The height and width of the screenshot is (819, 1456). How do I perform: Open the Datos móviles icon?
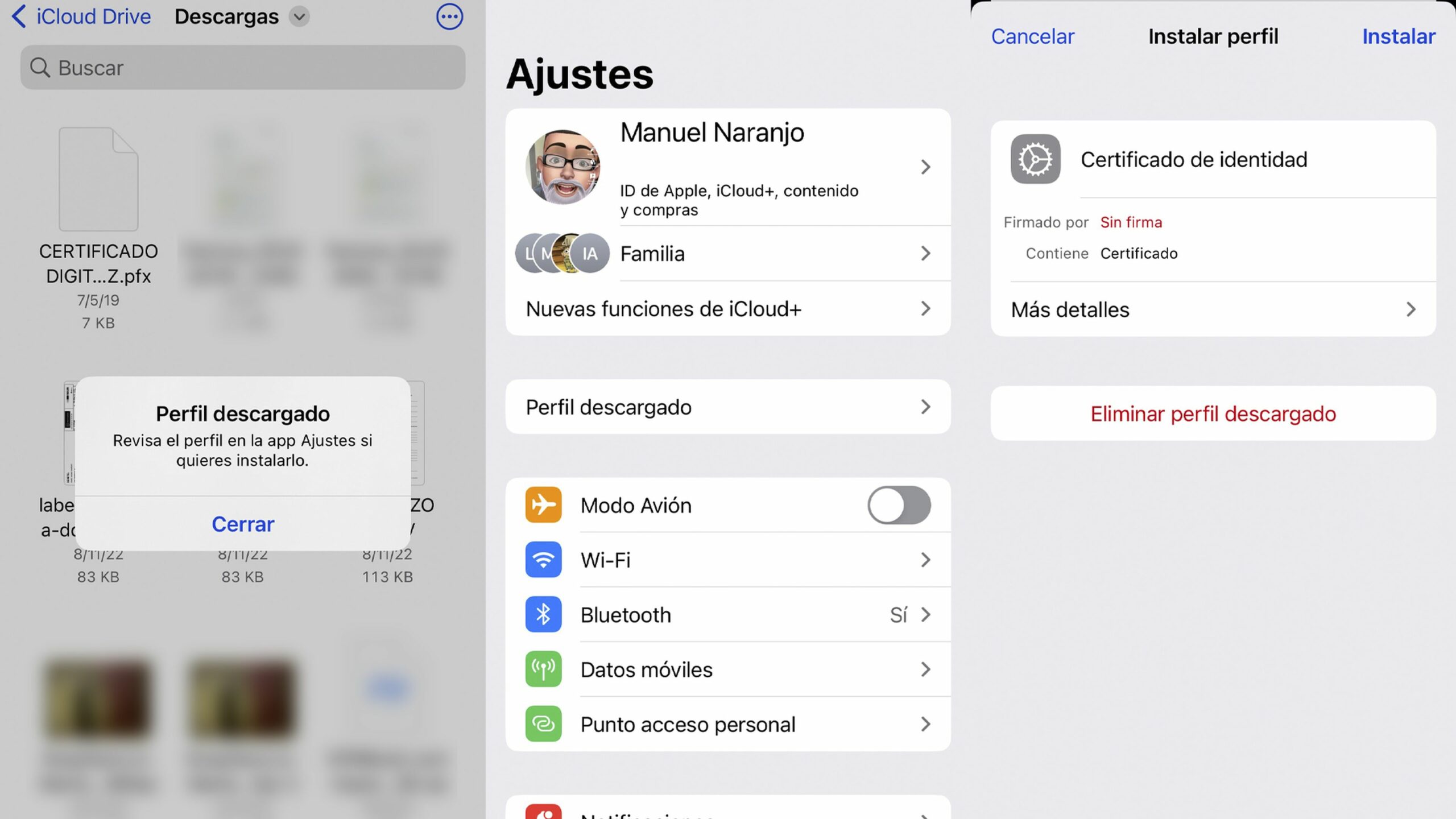pyautogui.click(x=545, y=669)
